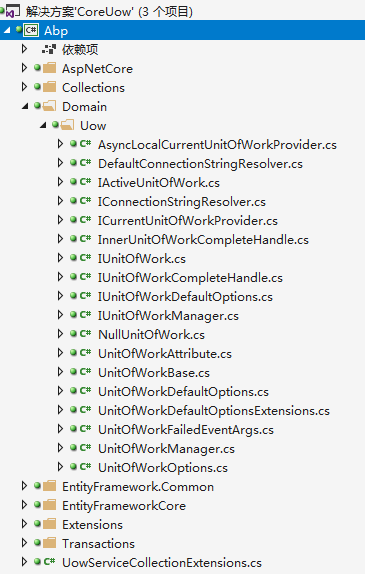
Task: Collapse the Abp project node
Action: point(7,31)
